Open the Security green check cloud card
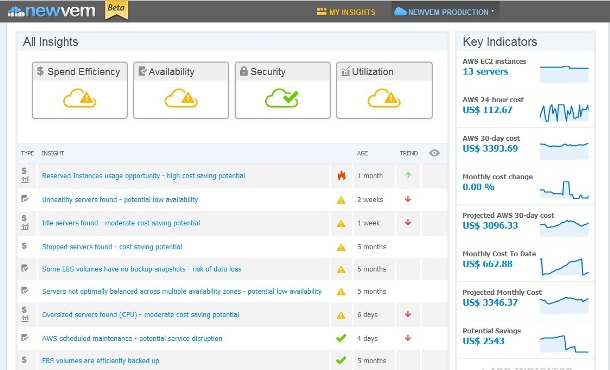Screen dimensions: 610x370 coord(282,90)
